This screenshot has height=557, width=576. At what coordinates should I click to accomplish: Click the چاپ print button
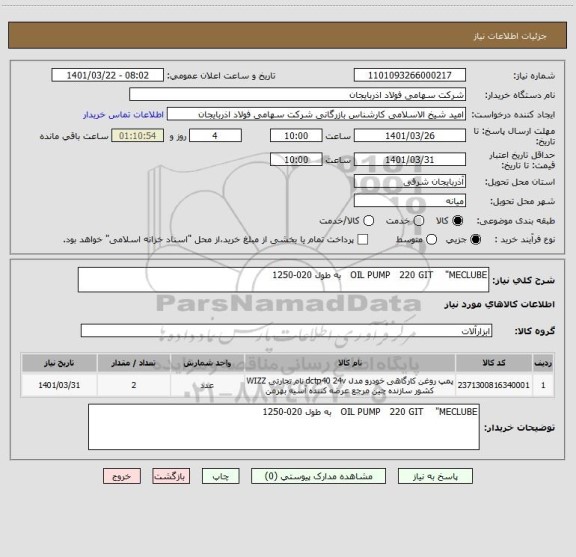click(x=220, y=476)
